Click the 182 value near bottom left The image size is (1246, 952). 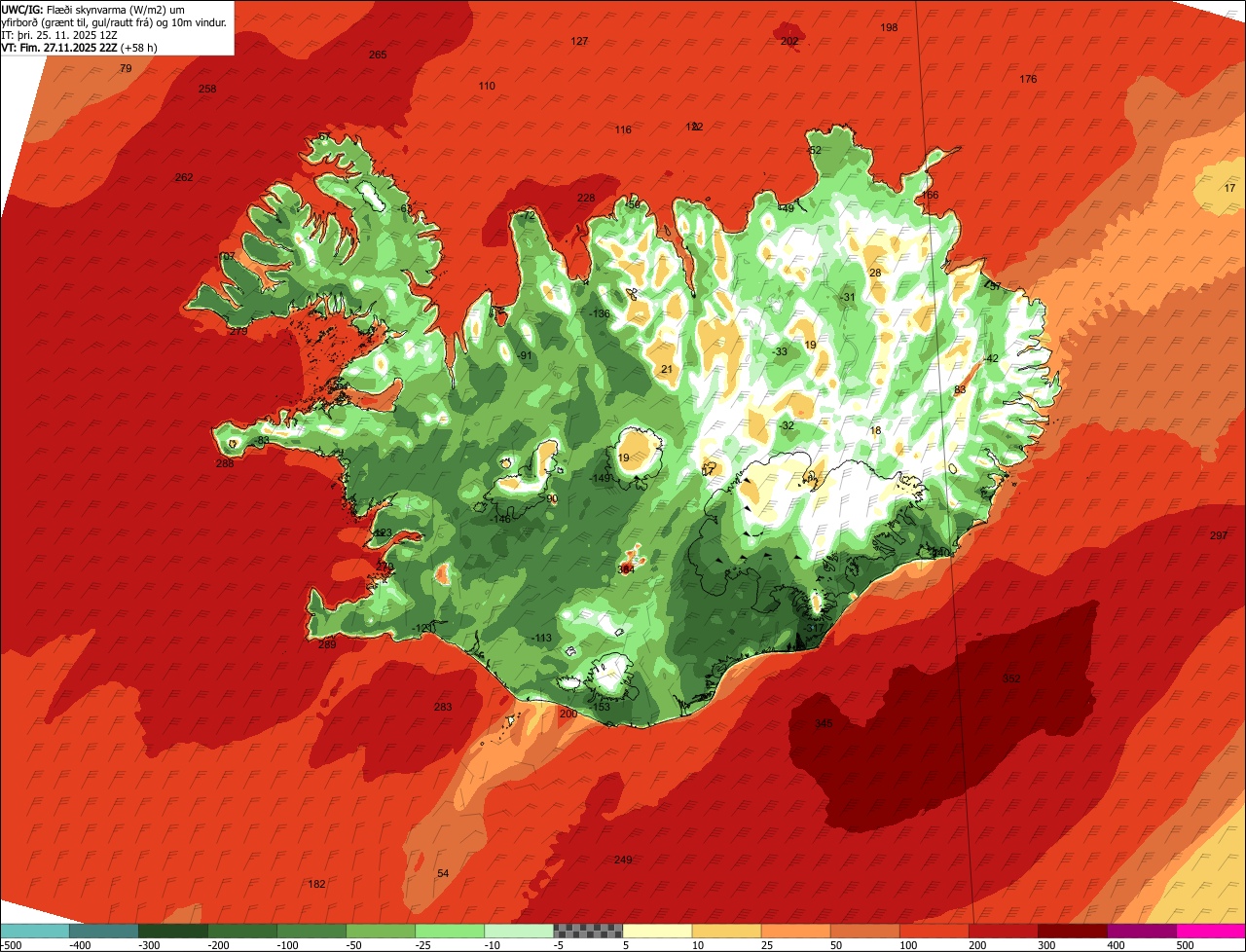[x=316, y=884]
